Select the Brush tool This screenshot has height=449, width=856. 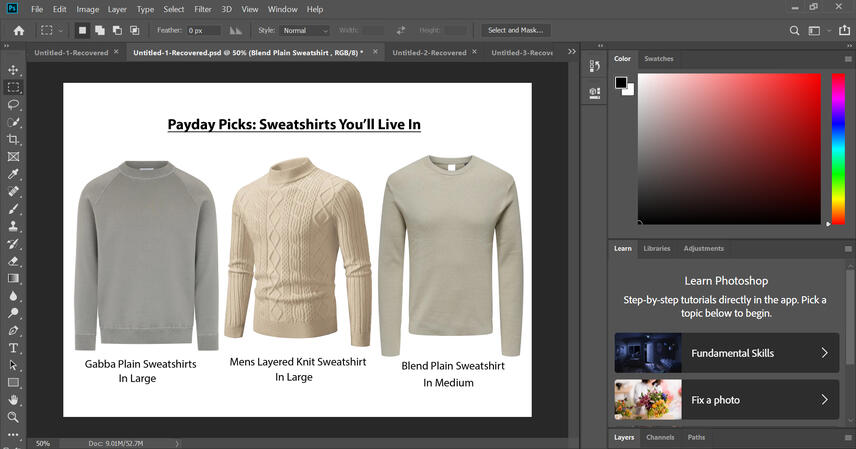(x=13, y=209)
